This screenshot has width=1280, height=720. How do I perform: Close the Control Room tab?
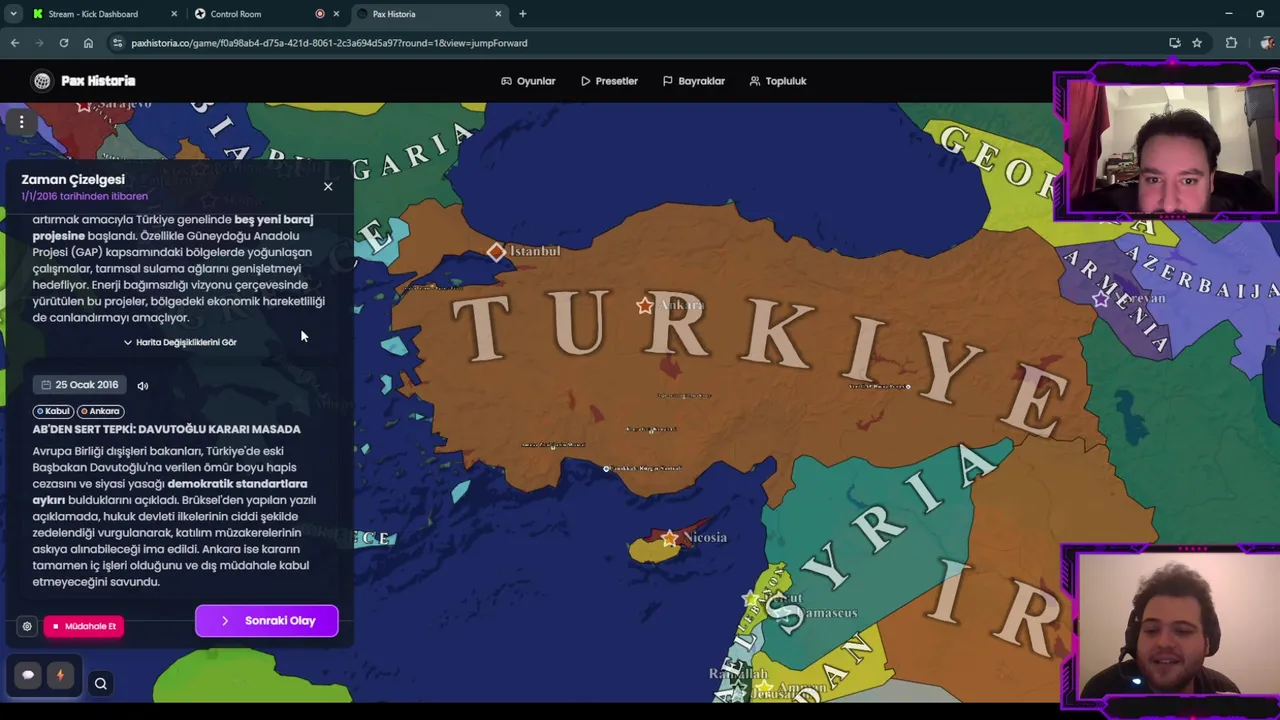336,14
